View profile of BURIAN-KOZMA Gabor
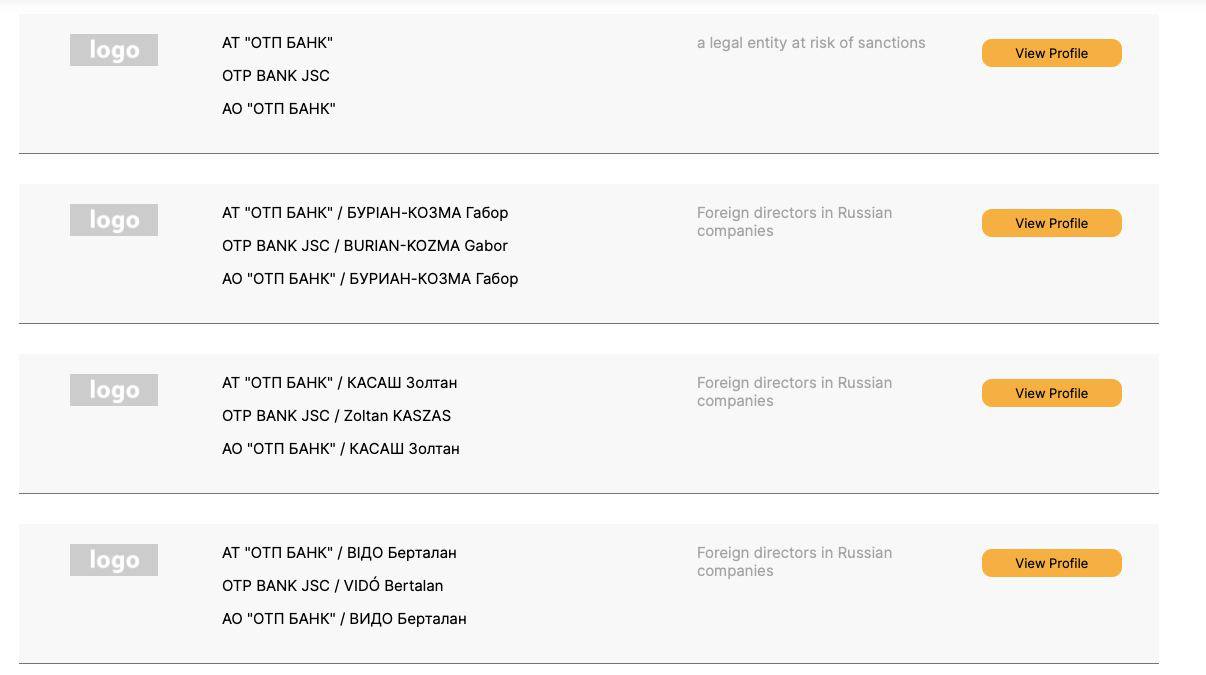1206x675 pixels. point(1051,223)
